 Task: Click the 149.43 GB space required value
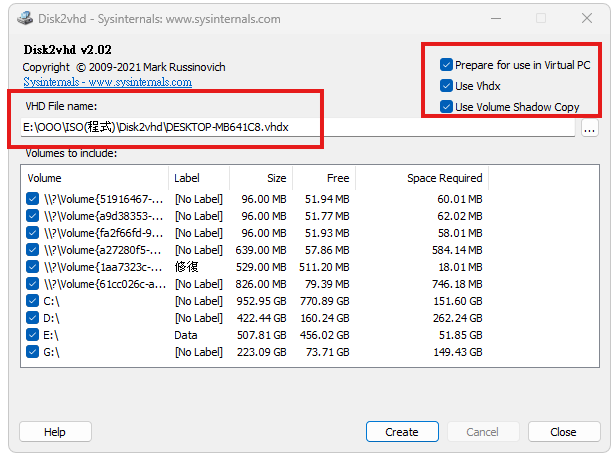click(x=458, y=352)
